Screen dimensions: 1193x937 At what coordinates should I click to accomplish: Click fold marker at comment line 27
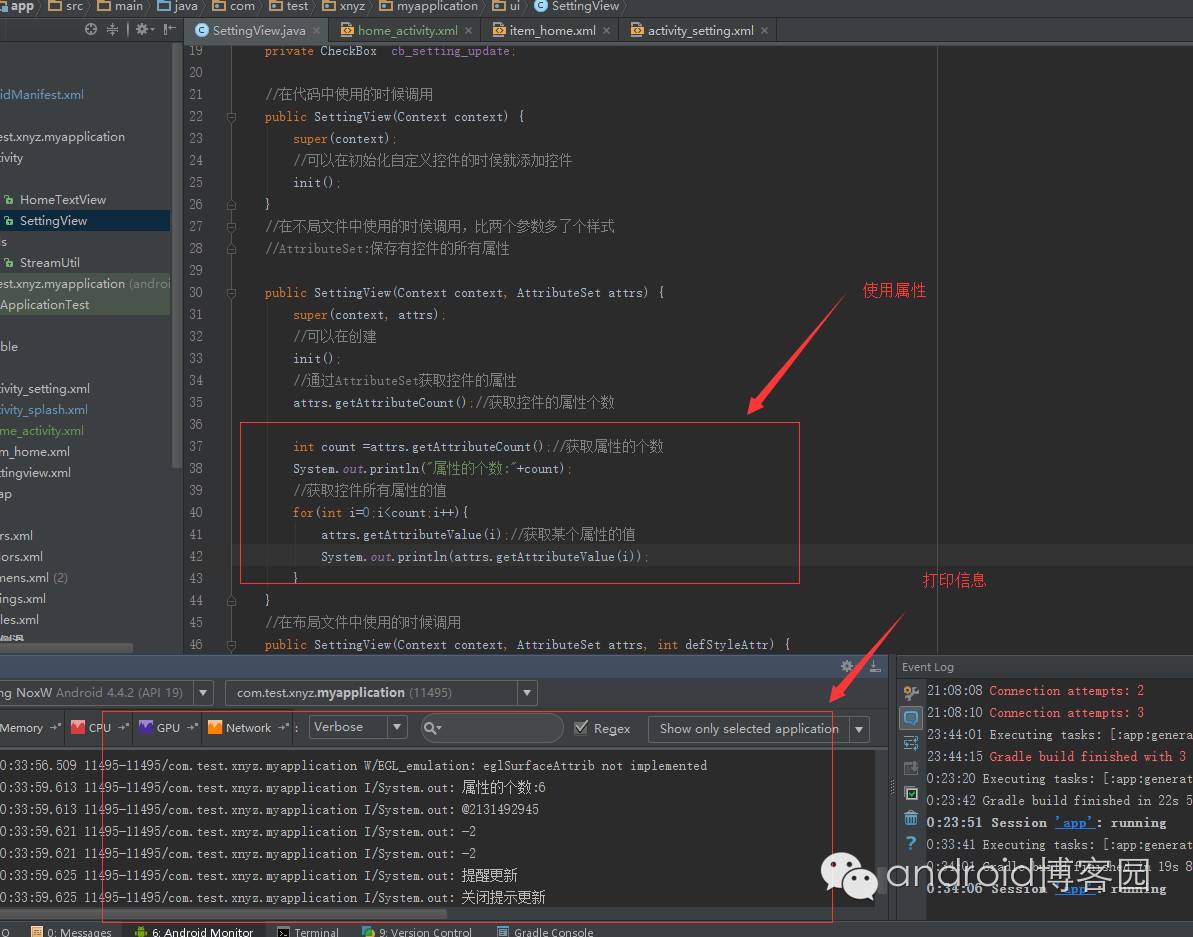[x=231, y=227]
